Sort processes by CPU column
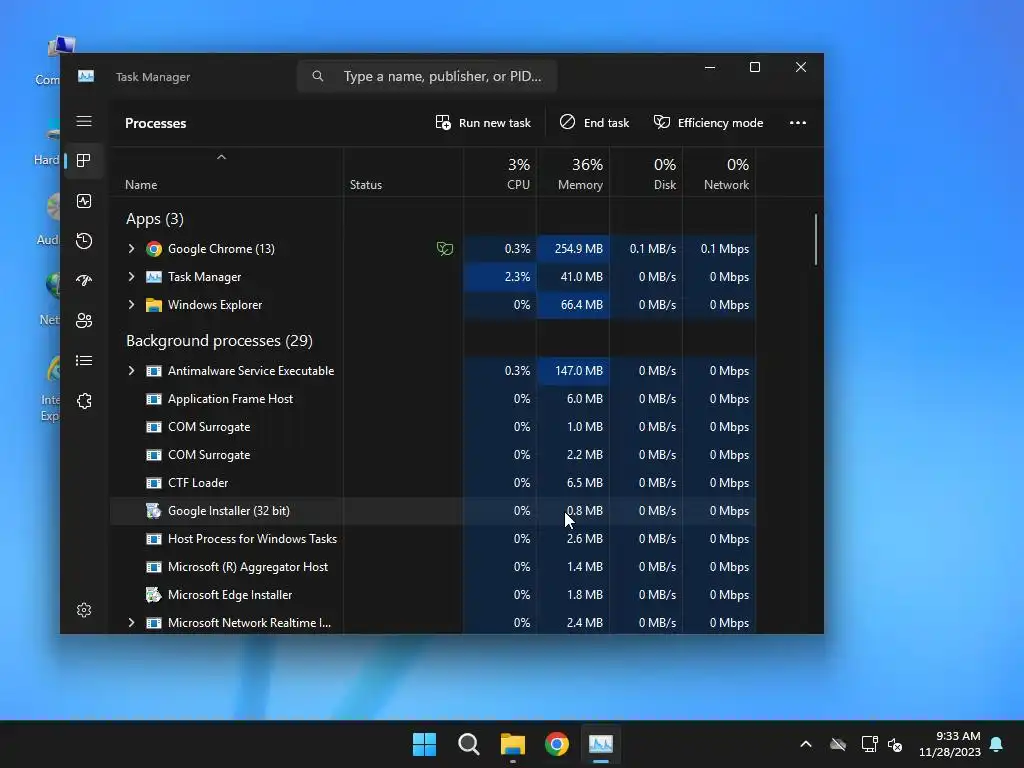Image resolution: width=1024 pixels, height=768 pixels. click(x=500, y=174)
